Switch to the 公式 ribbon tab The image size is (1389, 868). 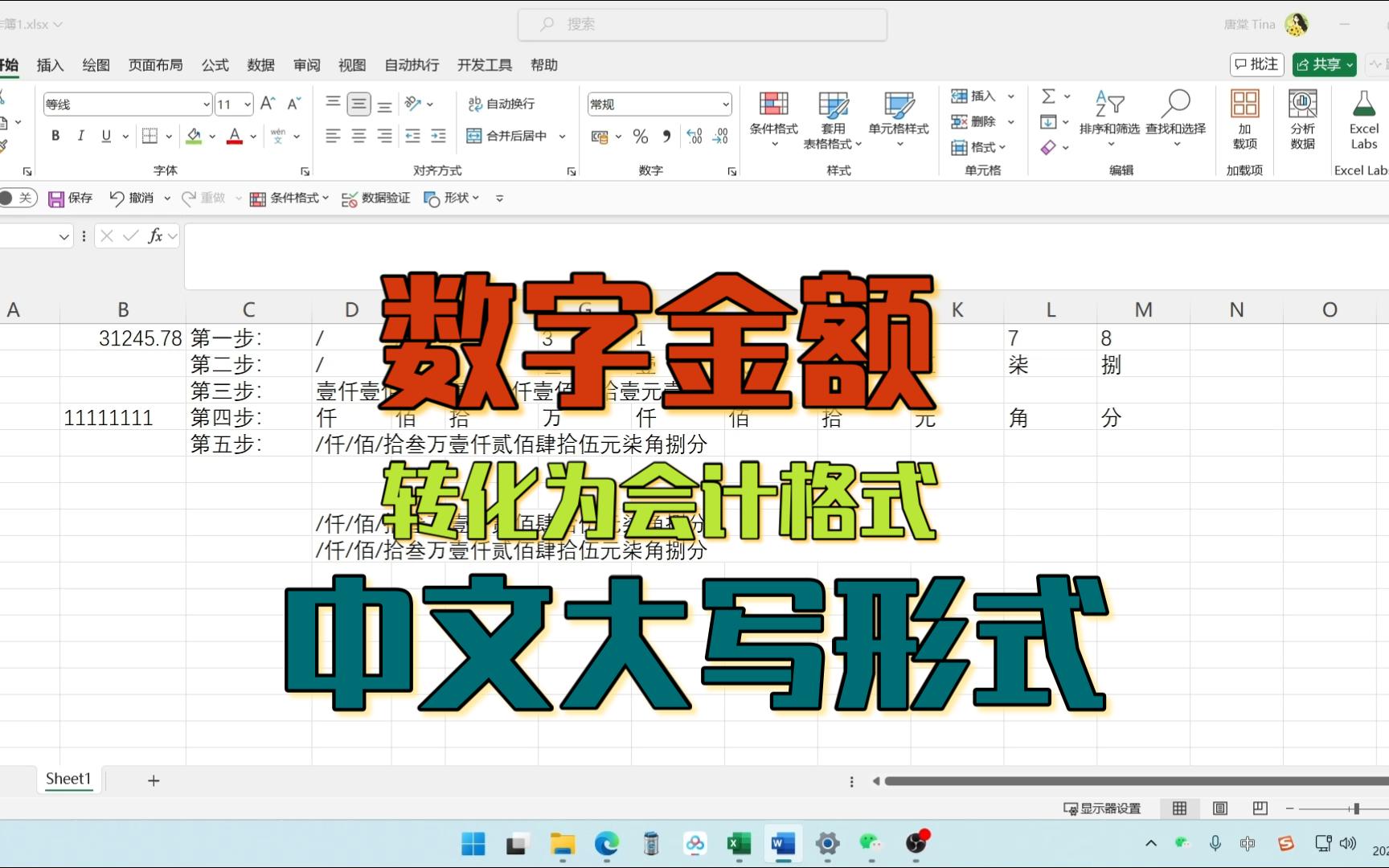(x=214, y=65)
